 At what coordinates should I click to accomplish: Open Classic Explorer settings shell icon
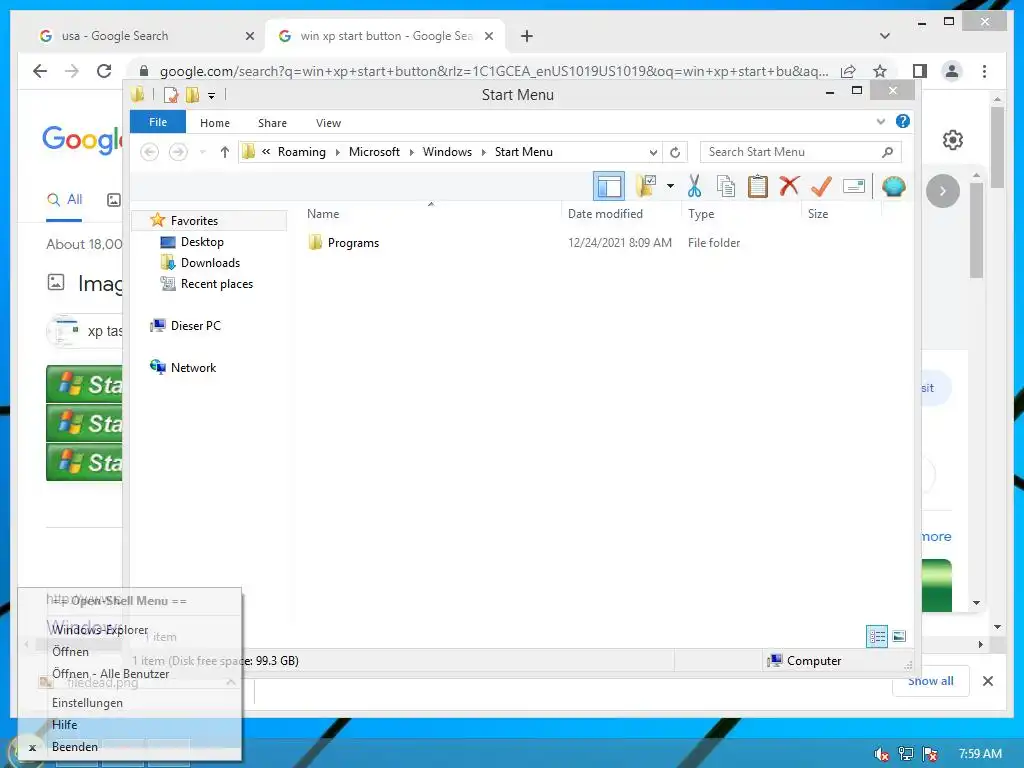pos(893,186)
